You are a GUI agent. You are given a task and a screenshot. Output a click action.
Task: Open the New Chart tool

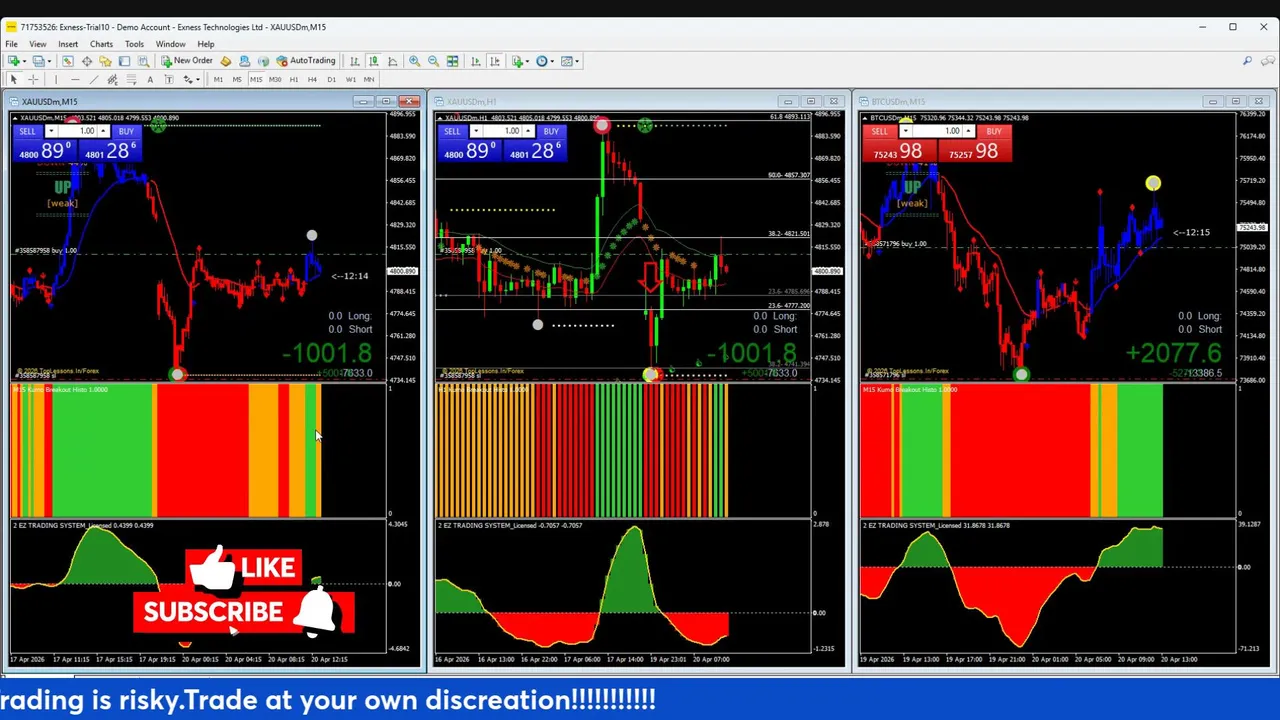coord(14,61)
